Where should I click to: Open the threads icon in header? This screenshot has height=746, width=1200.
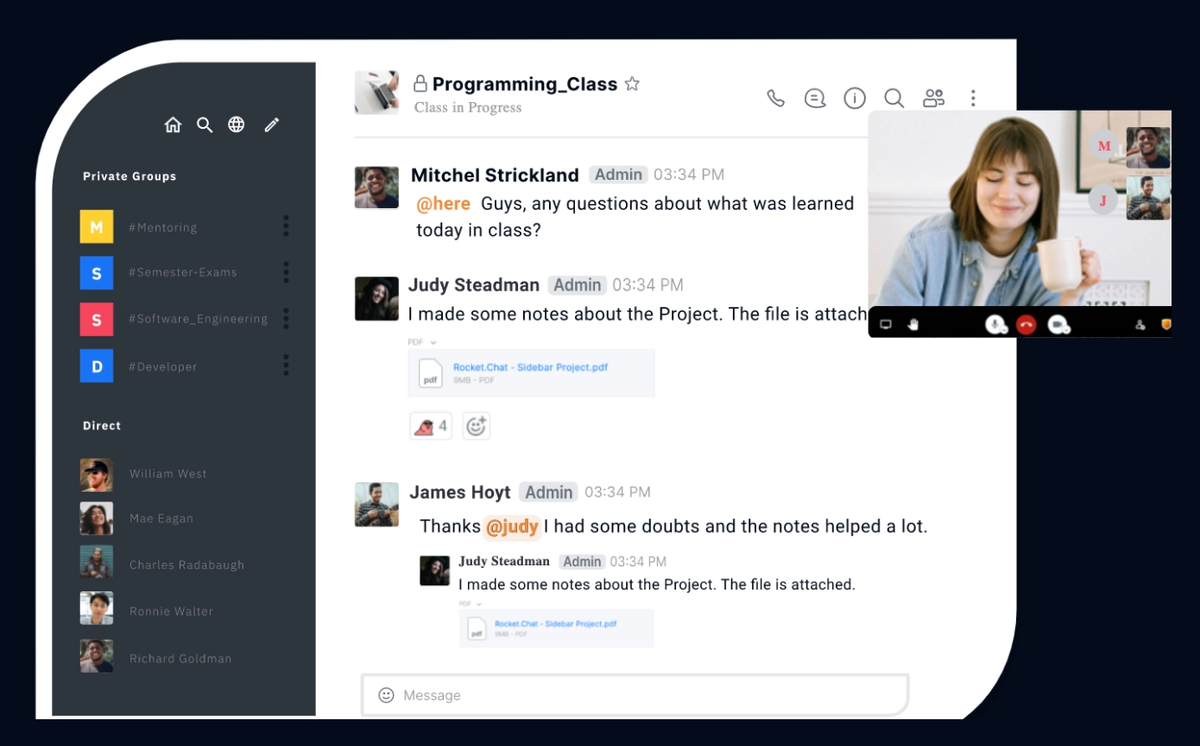click(x=815, y=98)
